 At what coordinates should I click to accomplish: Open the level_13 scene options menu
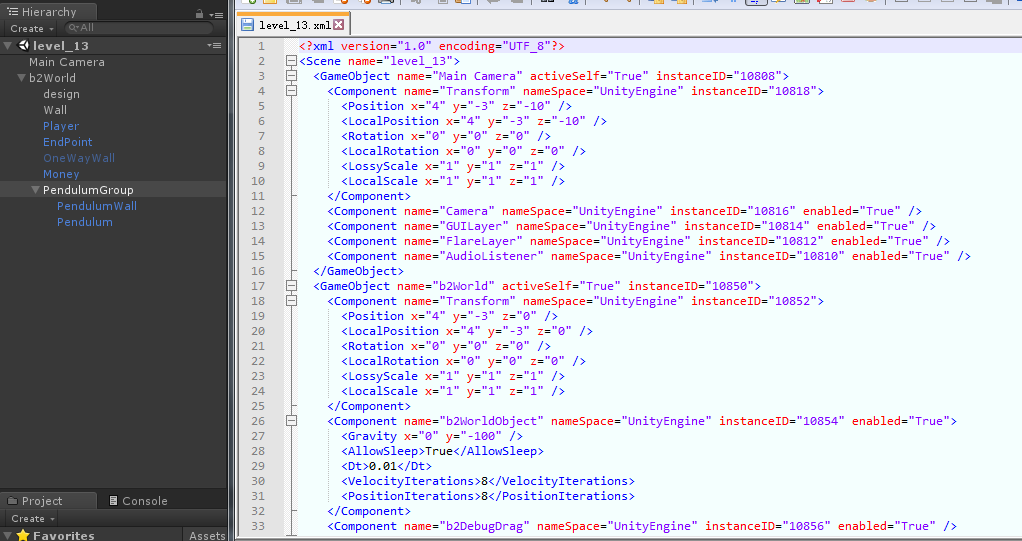[x=214, y=46]
